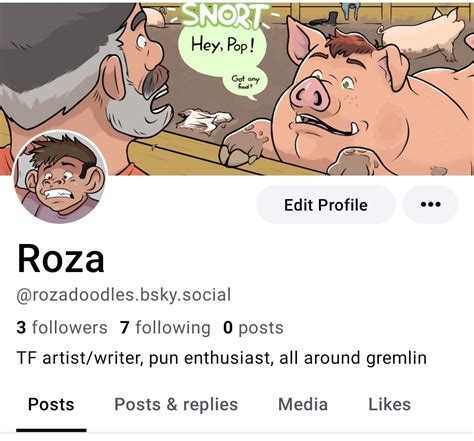The width and height of the screenshot is (474, 441).
Task: View the 3 followers list
Action: pos(62,327)
